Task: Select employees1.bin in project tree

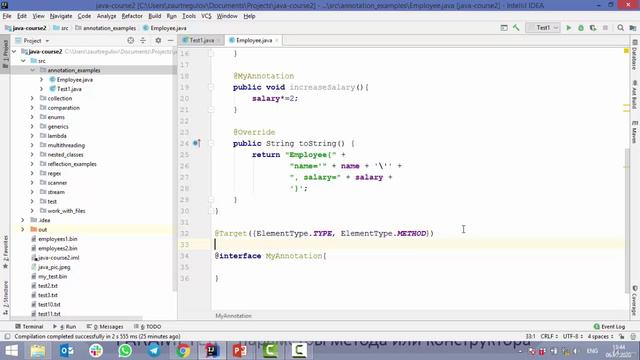Action: point(58,239)
